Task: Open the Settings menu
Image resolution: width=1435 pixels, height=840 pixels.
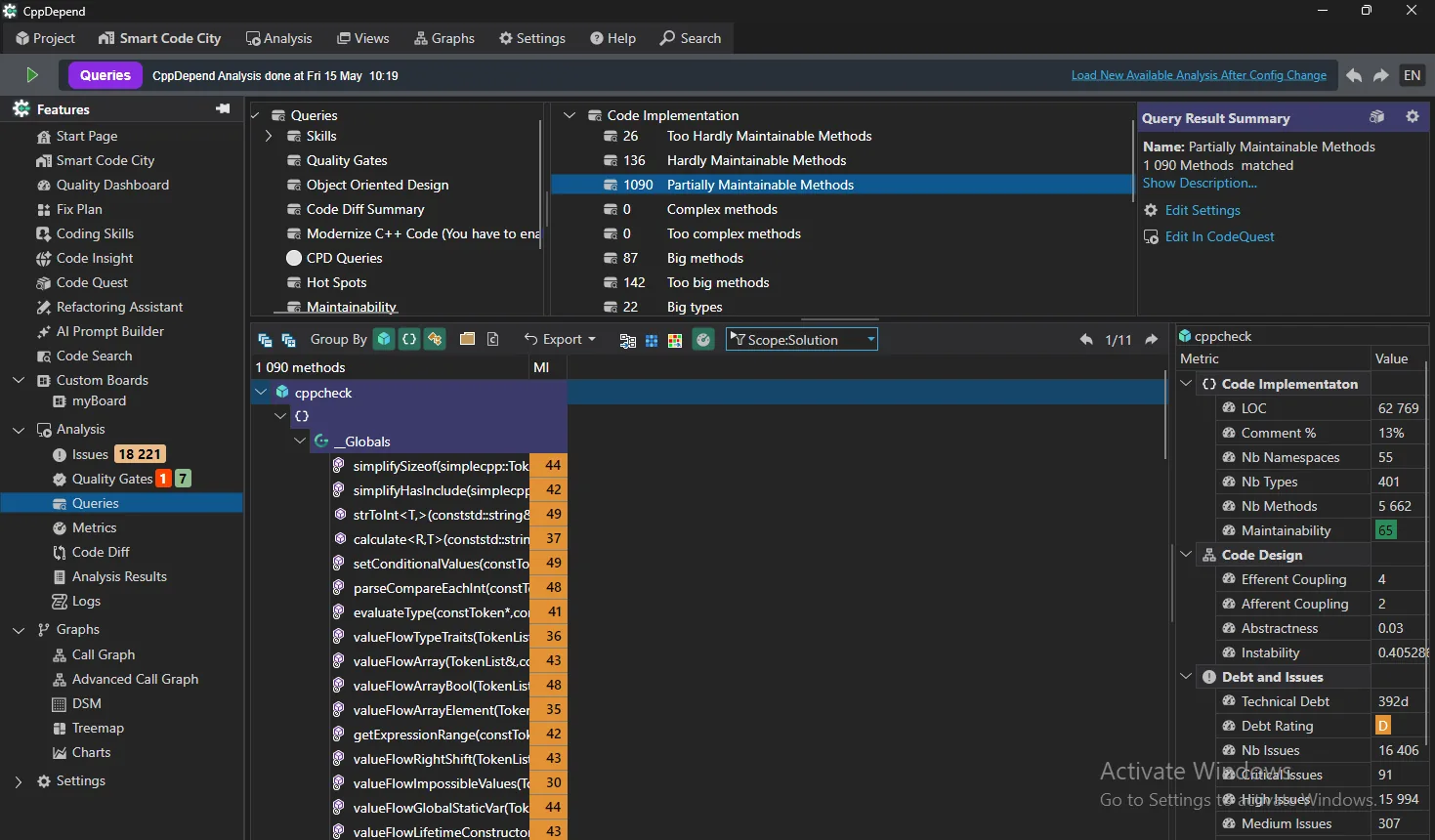Action: click(531, 38)
